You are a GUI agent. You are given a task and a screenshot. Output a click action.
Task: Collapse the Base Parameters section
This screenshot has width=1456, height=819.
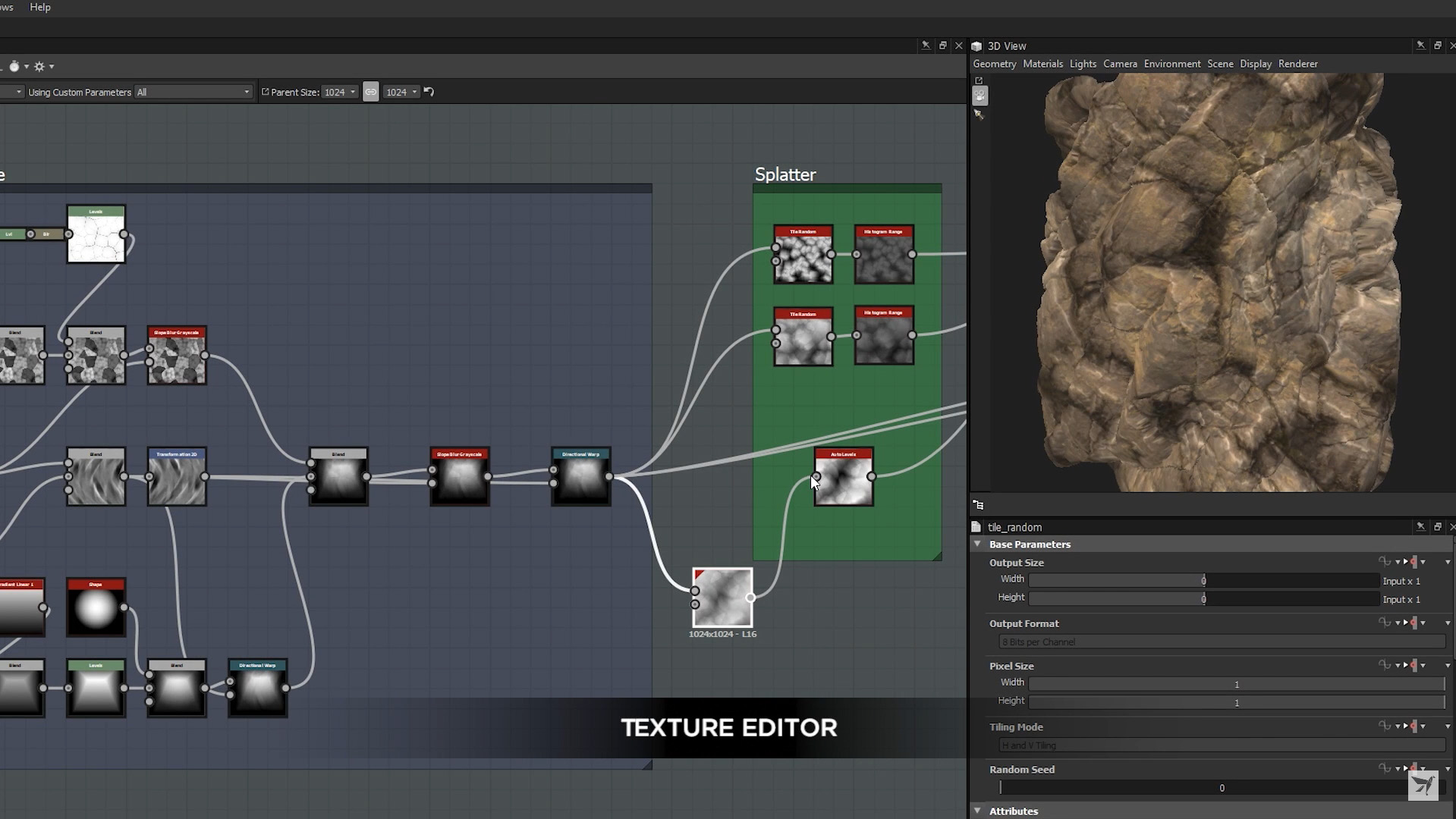coord(977,544)
